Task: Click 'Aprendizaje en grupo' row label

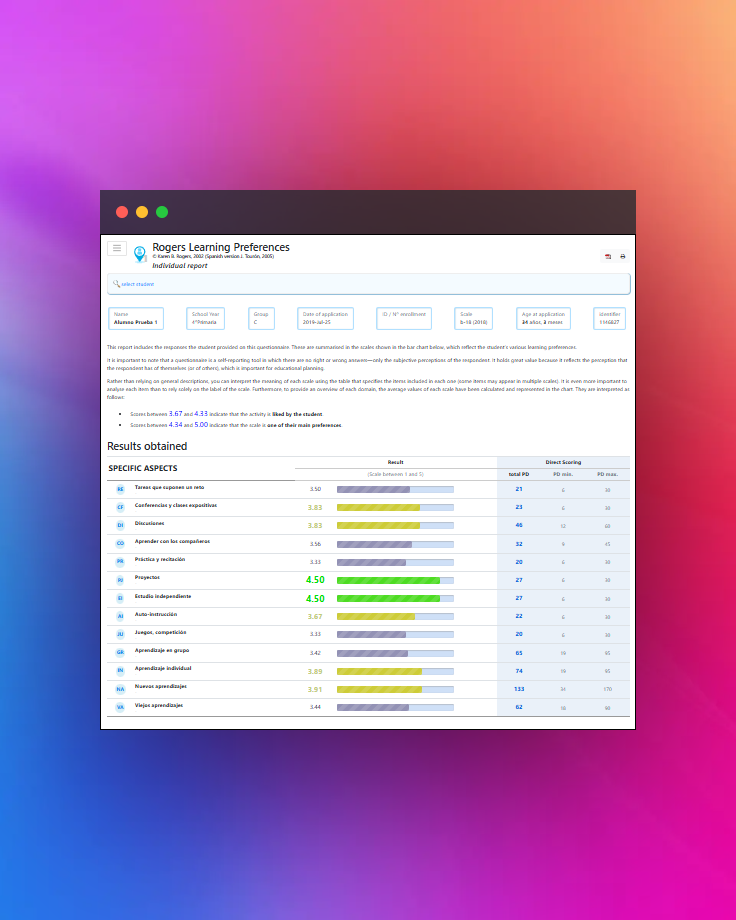Action: (162, 650)
